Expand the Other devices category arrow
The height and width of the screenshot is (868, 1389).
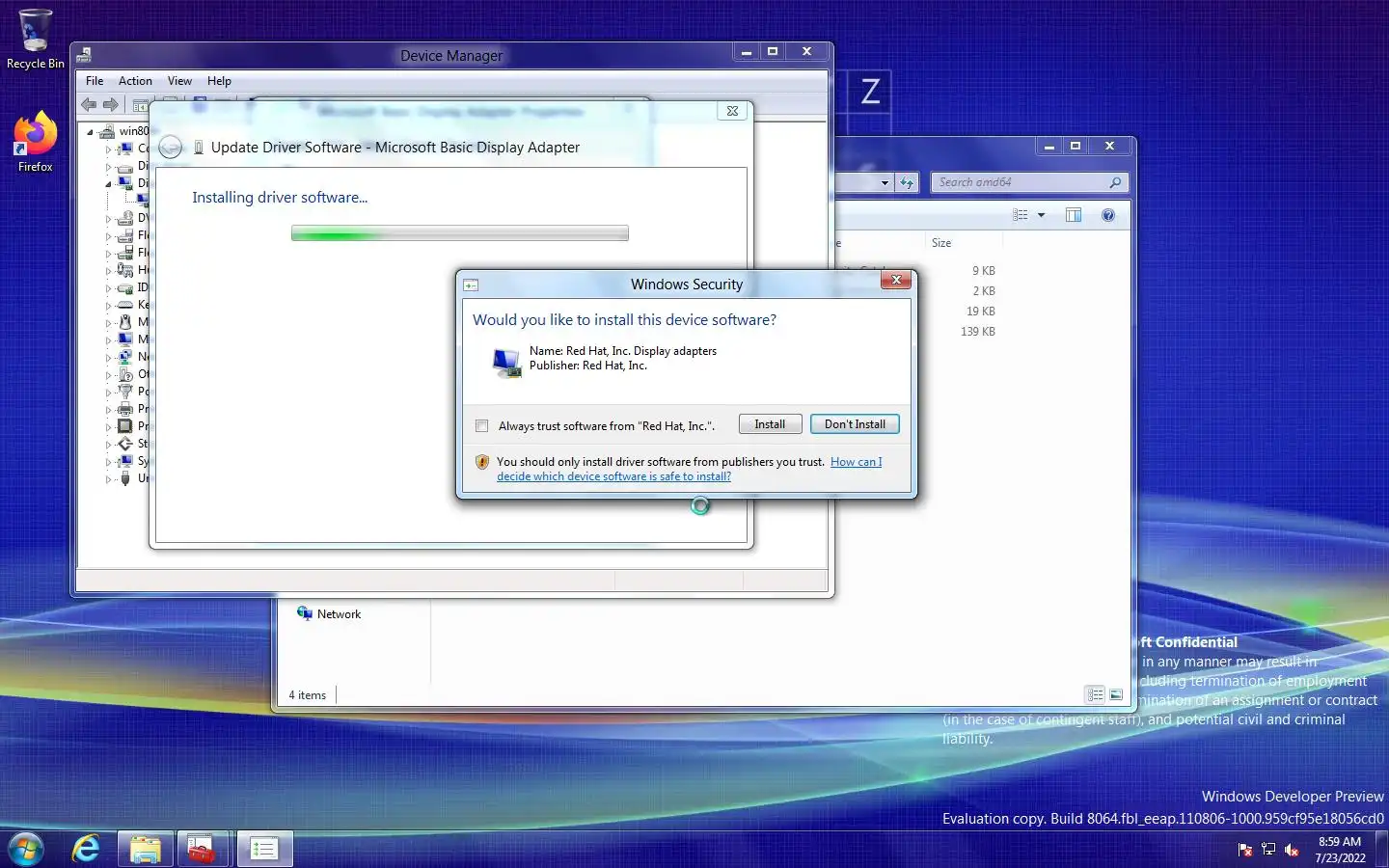108,374
